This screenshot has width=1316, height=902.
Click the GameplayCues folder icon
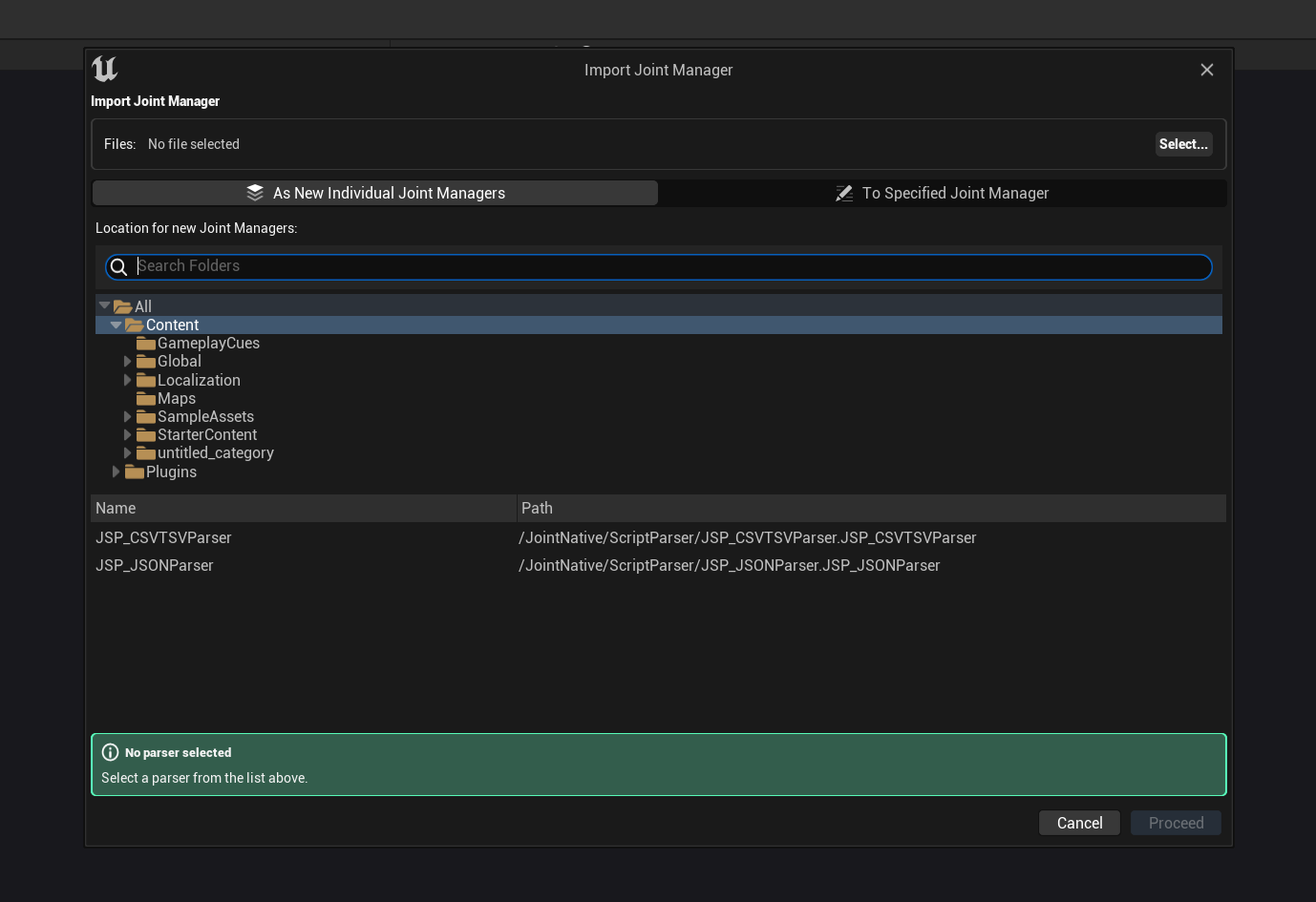coord(145,344)
